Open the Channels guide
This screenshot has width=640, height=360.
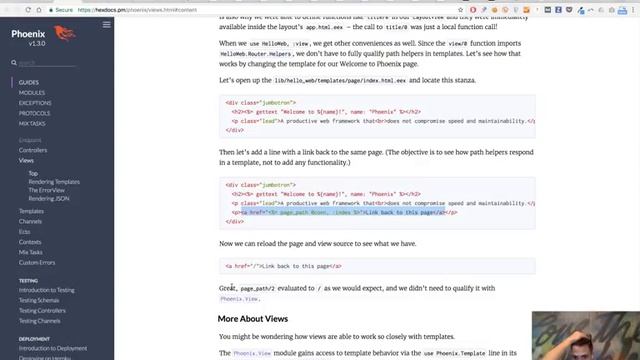click(30, 221)
